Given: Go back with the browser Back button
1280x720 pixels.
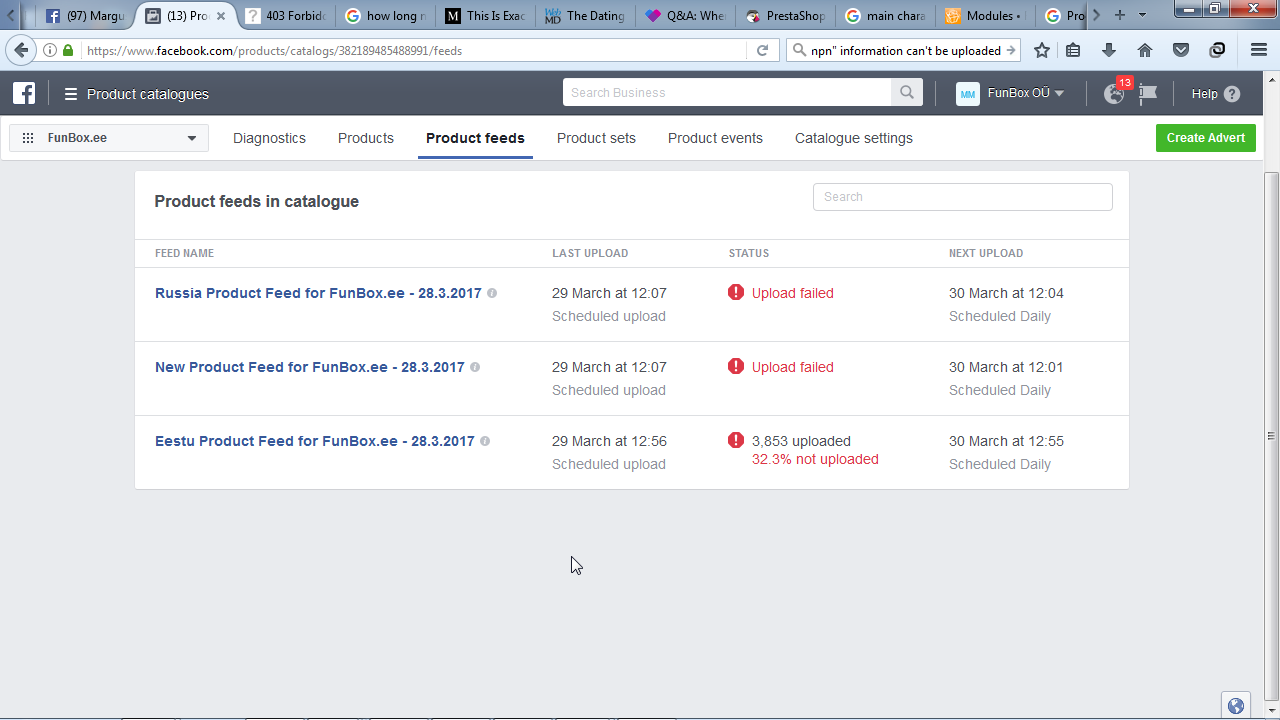Looking at the screenshot, I should pyautogui.click(x=21, y=50).
